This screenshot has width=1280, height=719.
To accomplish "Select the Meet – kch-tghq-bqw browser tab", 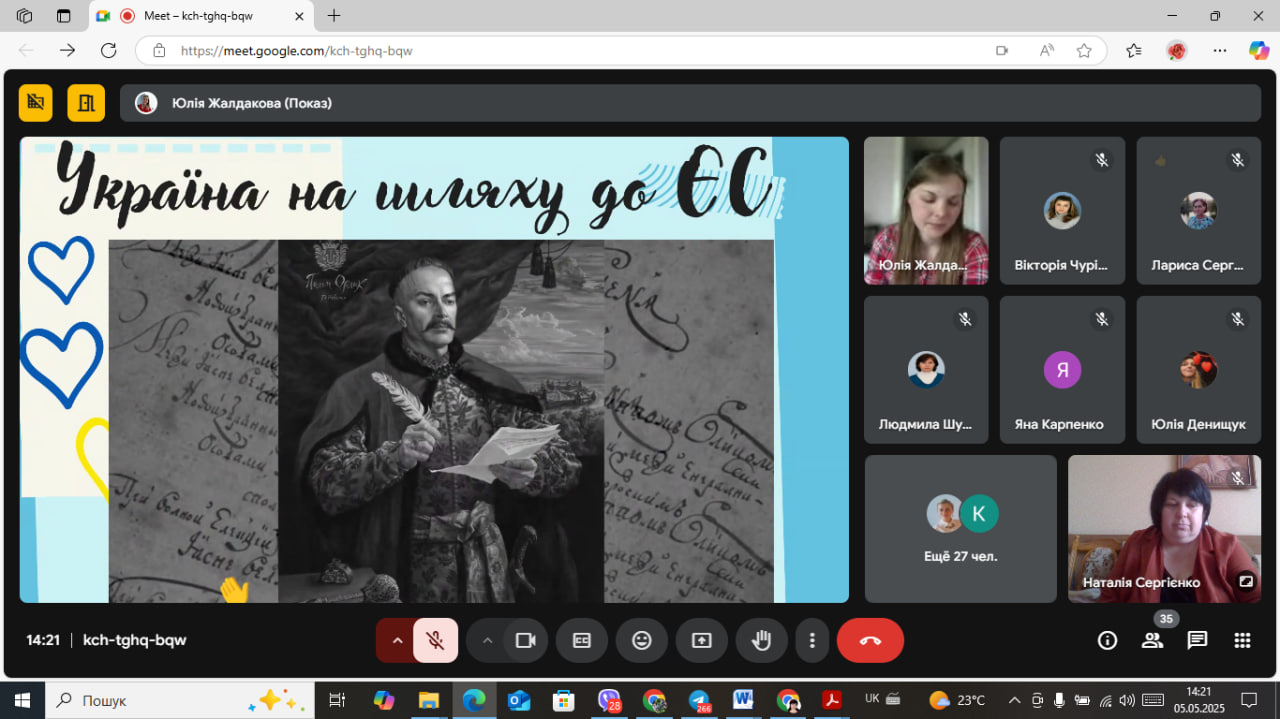I will pos(201,16).
